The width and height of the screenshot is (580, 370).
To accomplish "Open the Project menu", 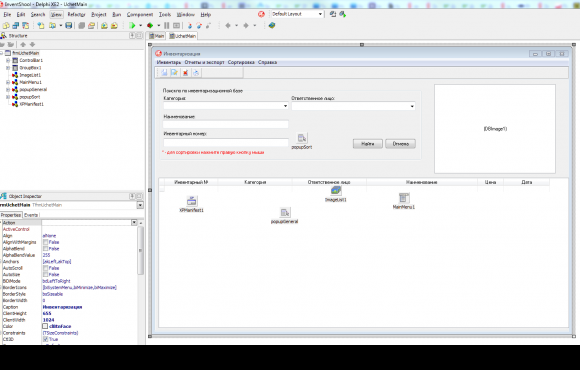I will coord(99,14).
